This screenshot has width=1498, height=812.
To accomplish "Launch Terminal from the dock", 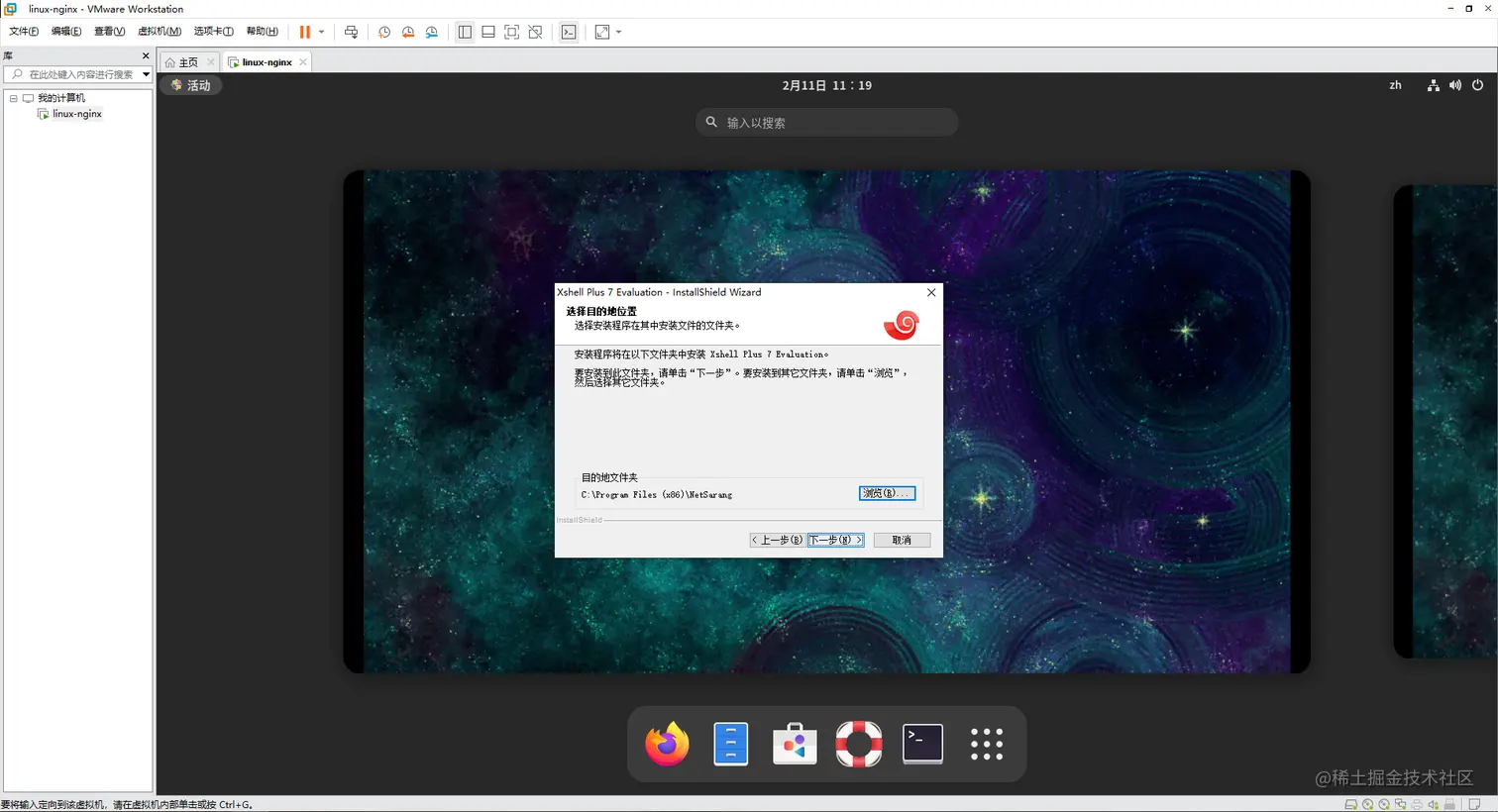I will tap(922, 744).
